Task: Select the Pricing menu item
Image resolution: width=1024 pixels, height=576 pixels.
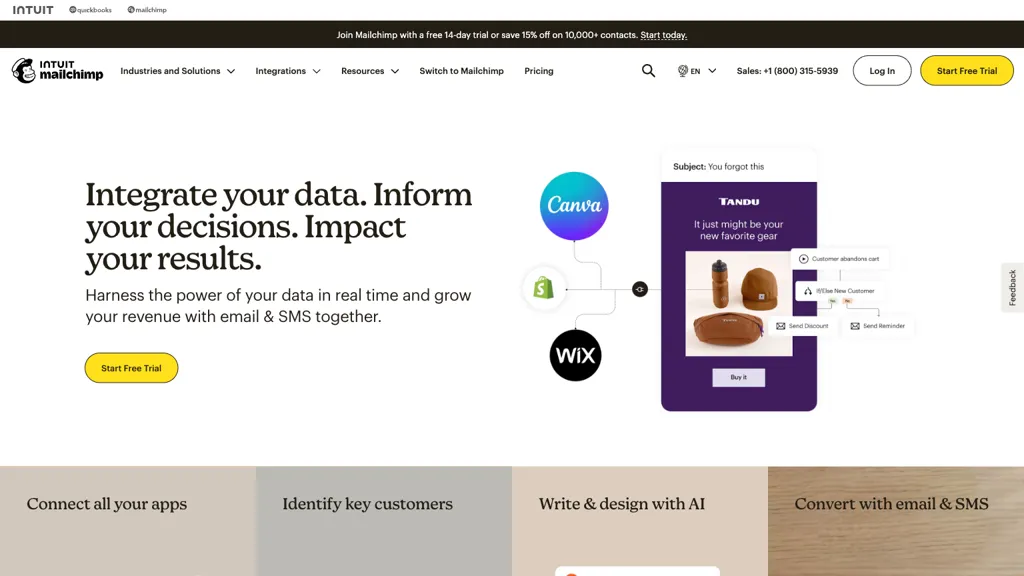Action: pyautogui.click(x=539, y=71)
